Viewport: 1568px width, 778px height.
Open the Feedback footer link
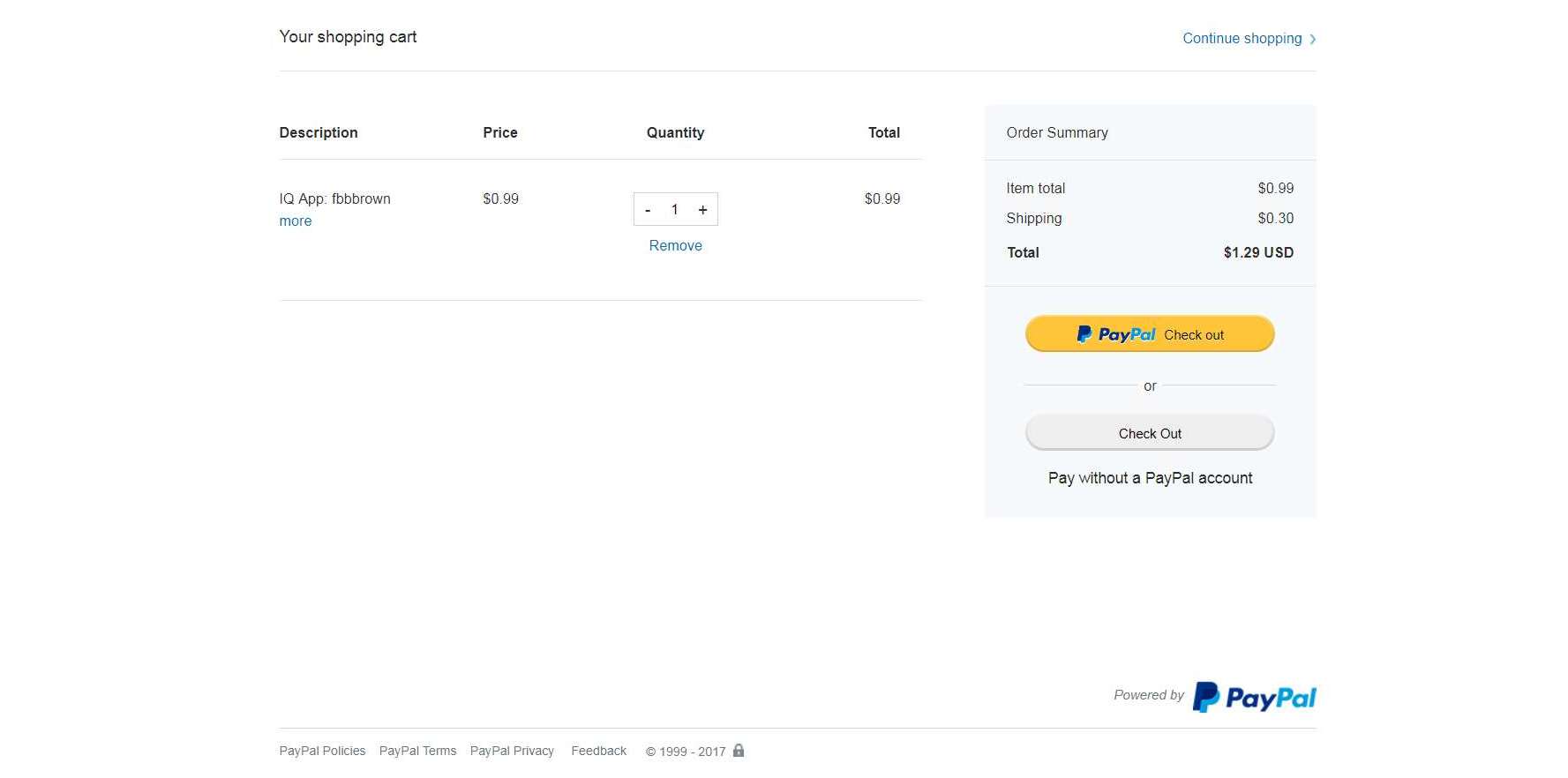[598, 752]
